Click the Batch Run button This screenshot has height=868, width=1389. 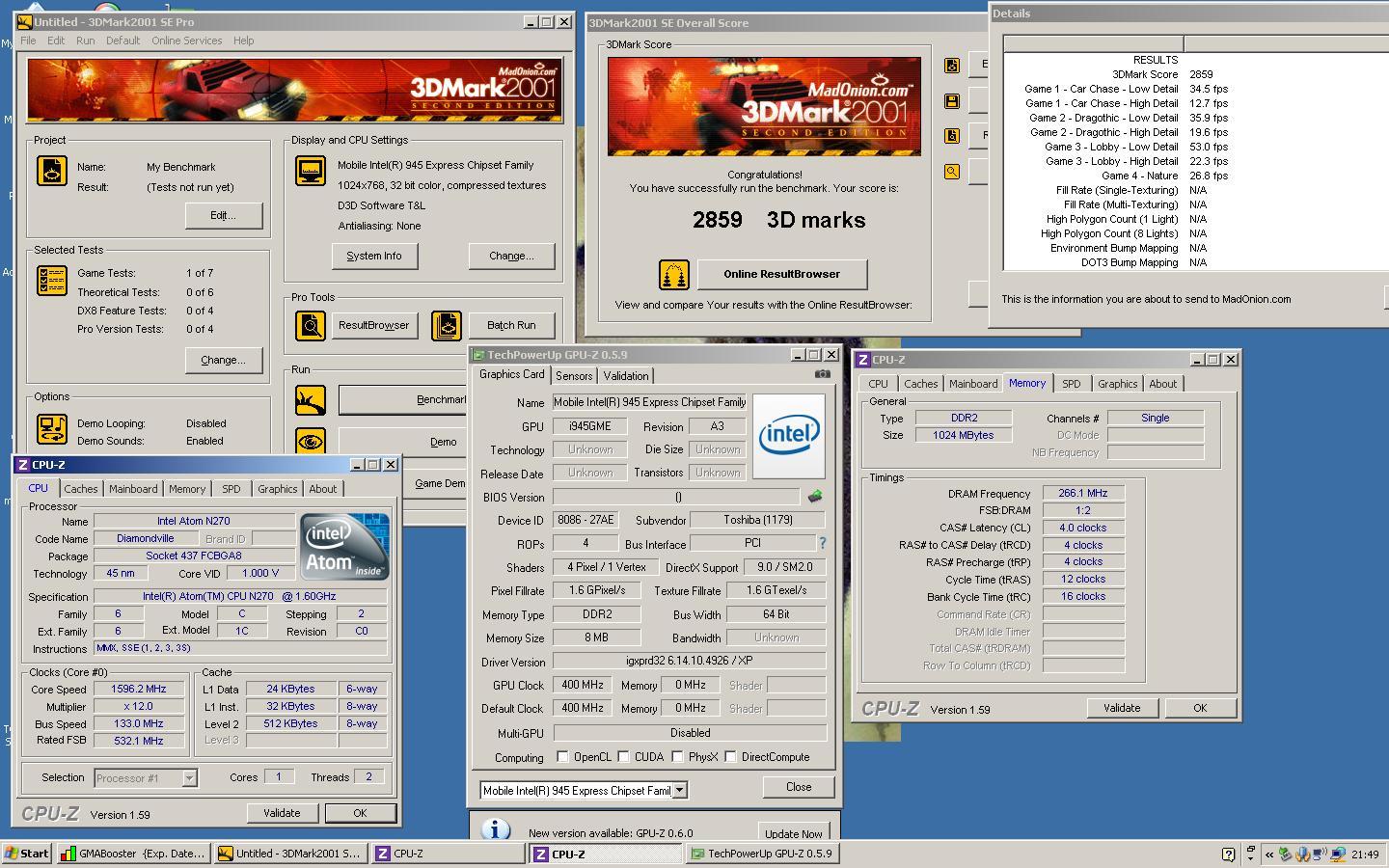(x=511, y=325)
